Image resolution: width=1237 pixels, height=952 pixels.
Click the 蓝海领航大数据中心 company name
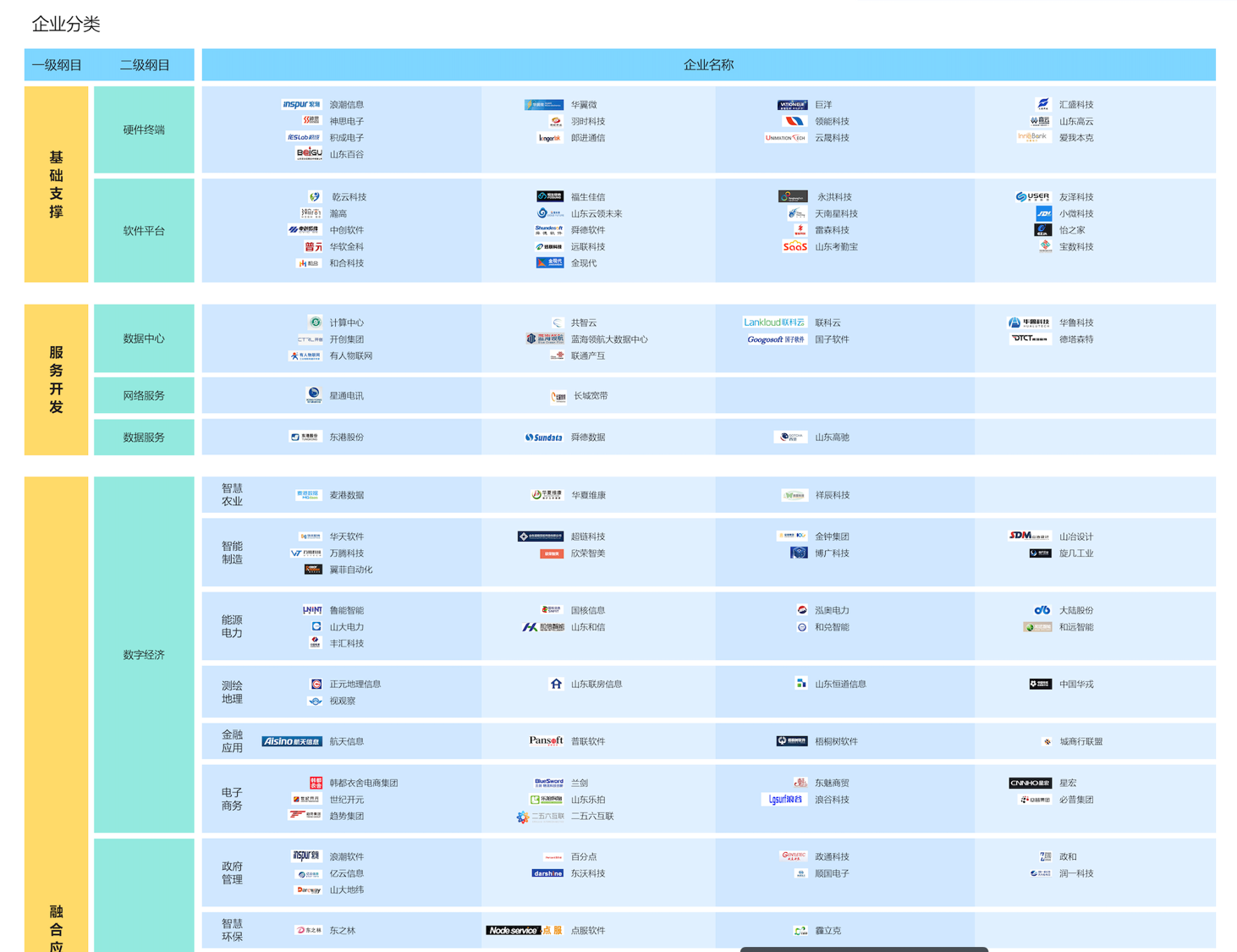pos(609,339)
